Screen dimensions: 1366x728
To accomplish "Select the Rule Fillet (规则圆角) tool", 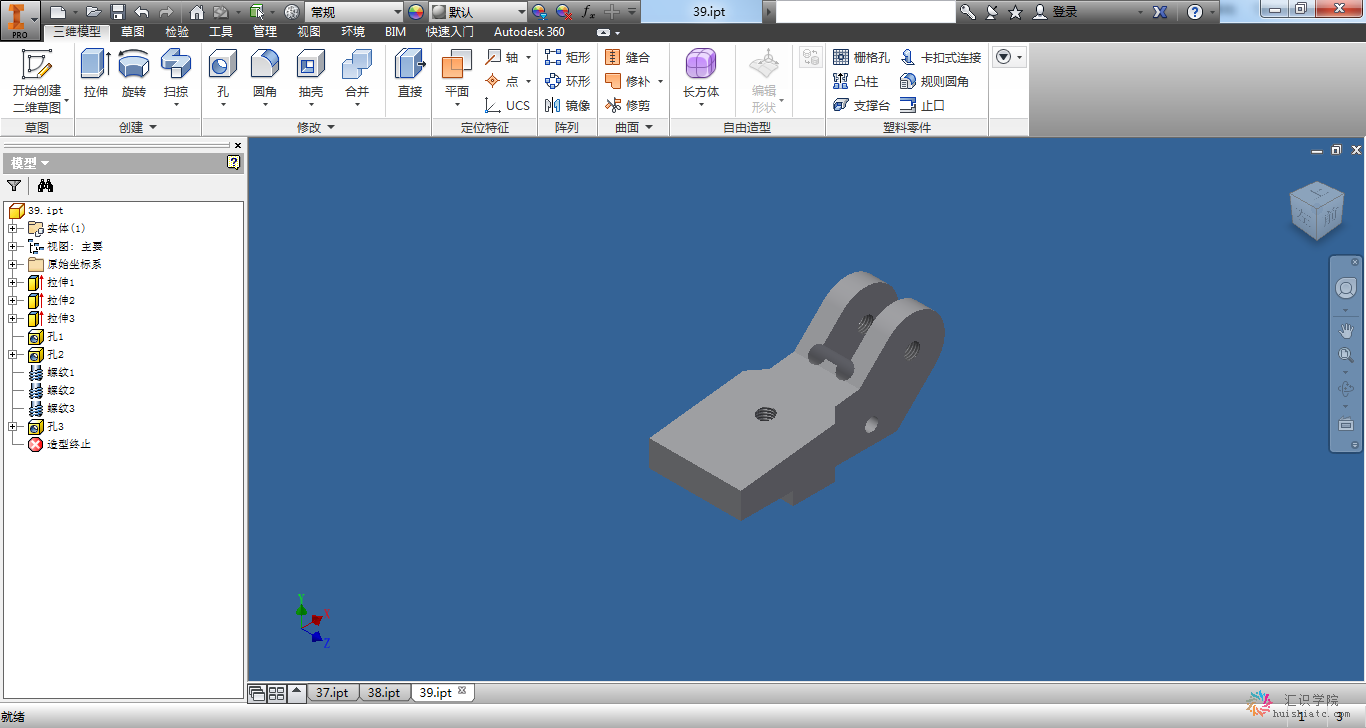I will coord(935,81).
